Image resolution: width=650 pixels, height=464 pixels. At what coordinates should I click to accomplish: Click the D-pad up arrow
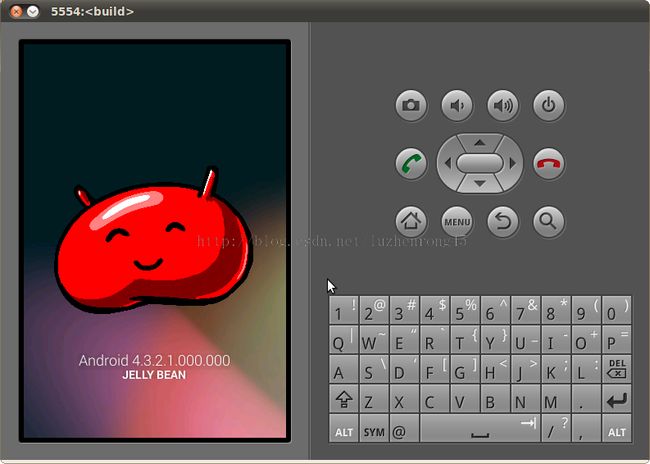[x=480, y=143]
